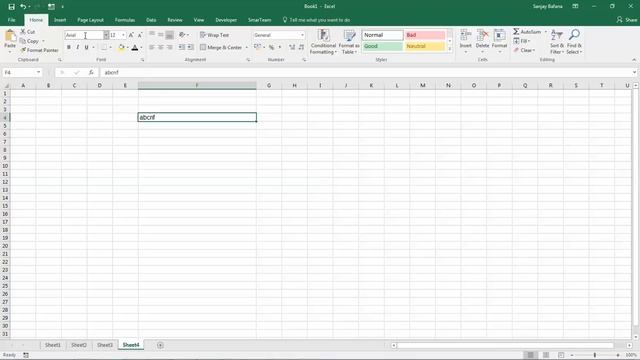The width and height of the screenshot is (640, 360).
Task: Apply accounting number format
Action: click(258, 47)
